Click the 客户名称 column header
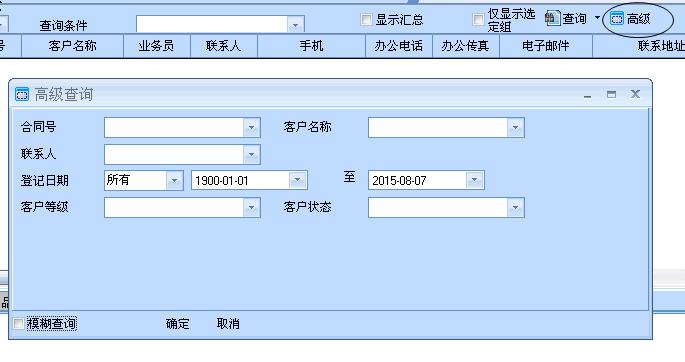 tap(73, 46)
